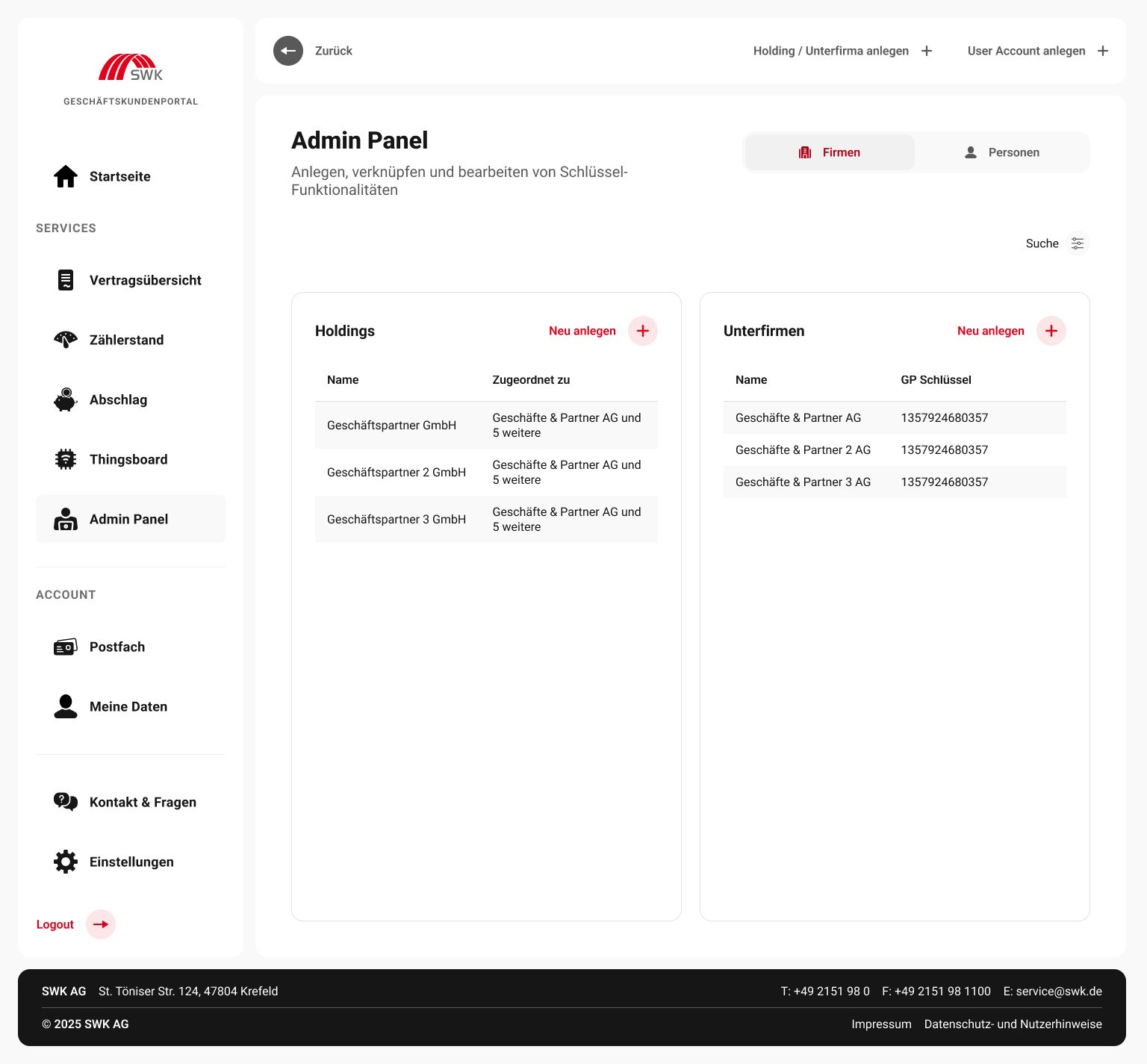Viewport: 1147px width, 1064px height.
Task: Select holding Geschäftspartner GmbH
Action: pyautogui.click(x=486, y=425)
